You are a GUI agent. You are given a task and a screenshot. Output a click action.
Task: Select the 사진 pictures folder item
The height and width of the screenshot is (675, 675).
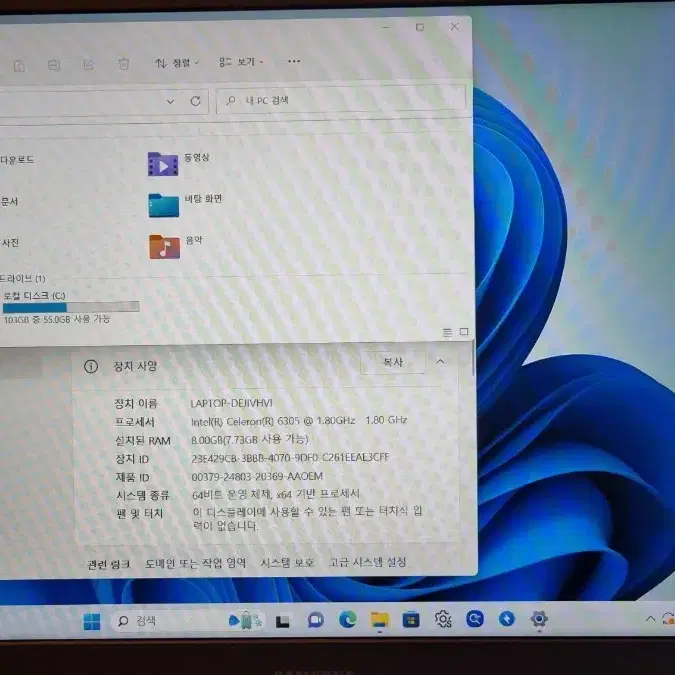point(10,243)
